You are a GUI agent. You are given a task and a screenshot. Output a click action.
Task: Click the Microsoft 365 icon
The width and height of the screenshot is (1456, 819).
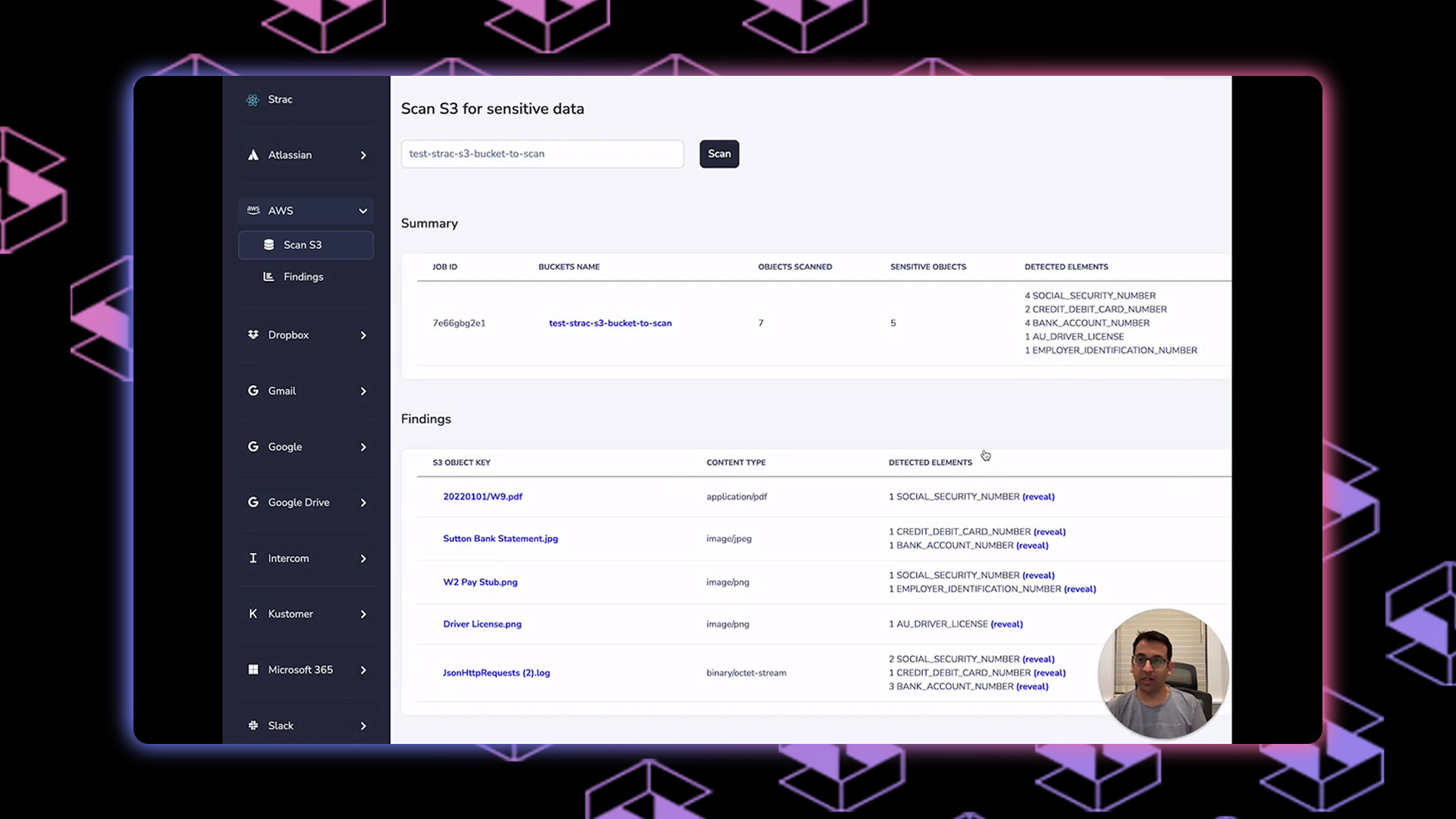253,670
